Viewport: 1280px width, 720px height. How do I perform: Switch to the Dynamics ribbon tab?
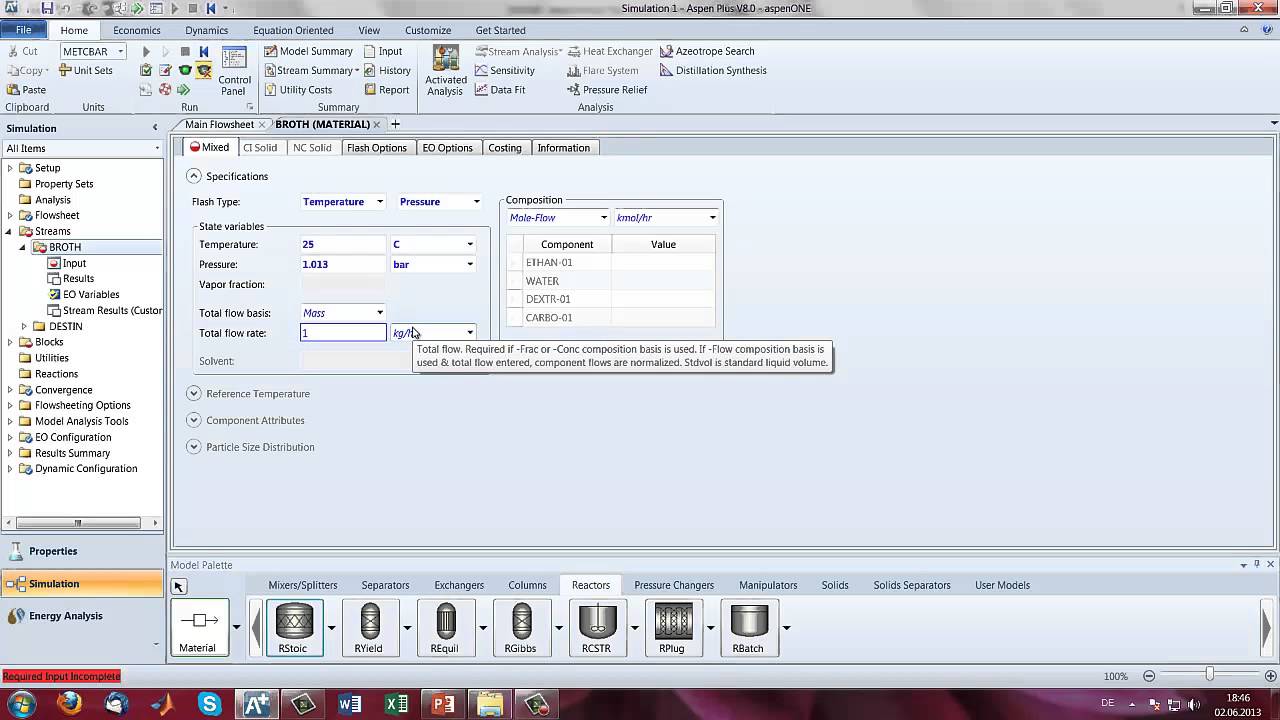(x=207, y=30)
